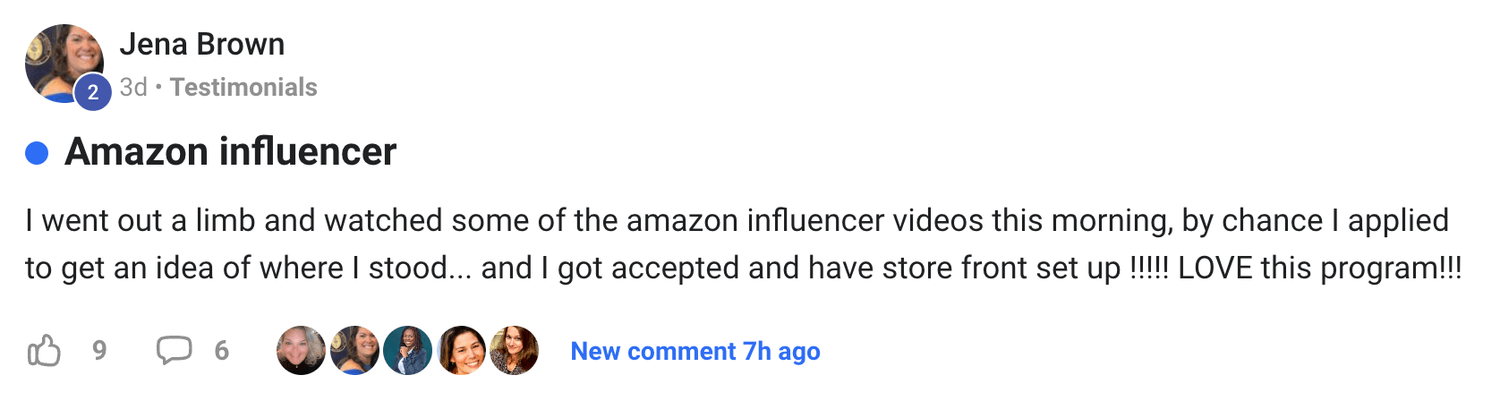Open the fourth commenter's smiling avatar
This screenshot has width=1500, height=401.
pyautogui.click(x=462, y=351)
